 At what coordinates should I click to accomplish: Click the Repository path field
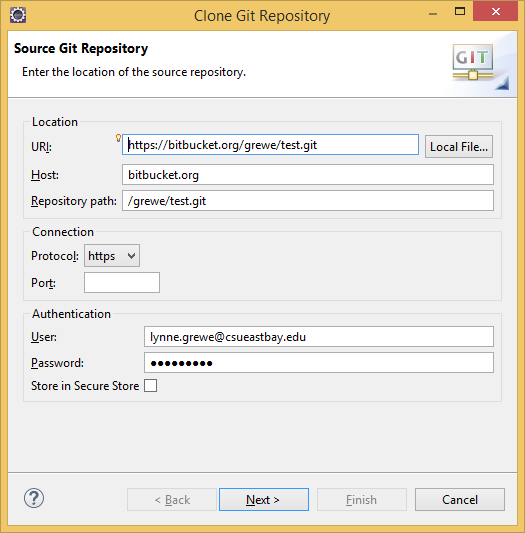(308, 201)
